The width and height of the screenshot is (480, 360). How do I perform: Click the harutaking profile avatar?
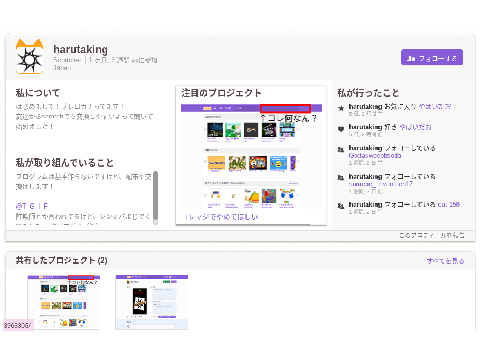click(29, 57)
